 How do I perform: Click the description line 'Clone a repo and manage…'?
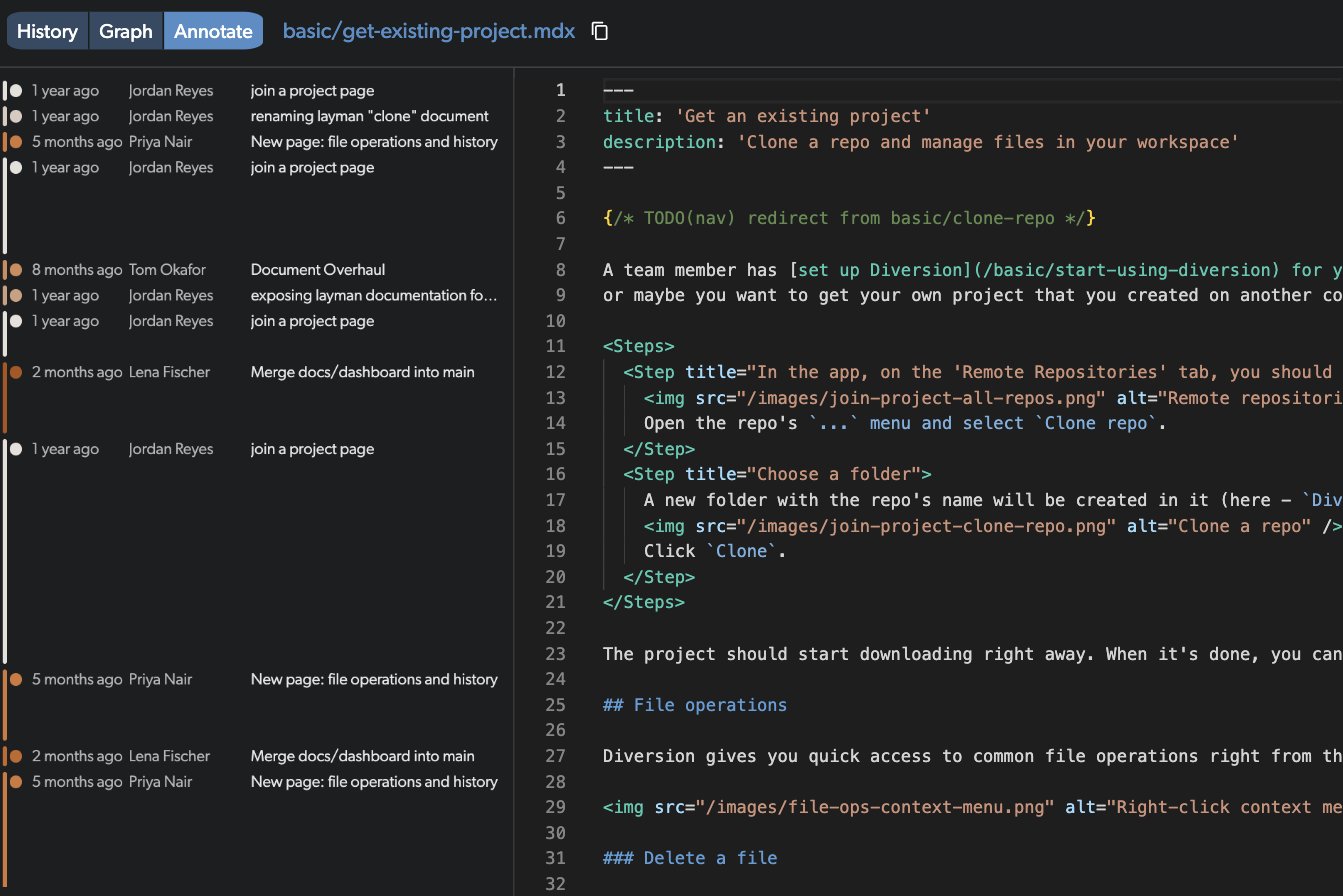coord(921,142)
